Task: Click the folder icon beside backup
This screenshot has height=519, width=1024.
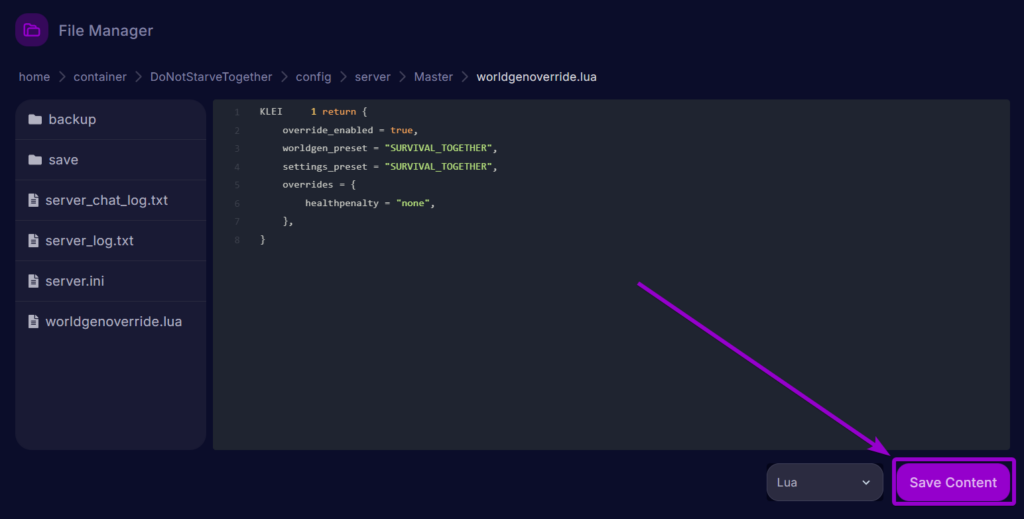Action: [35, 120]
